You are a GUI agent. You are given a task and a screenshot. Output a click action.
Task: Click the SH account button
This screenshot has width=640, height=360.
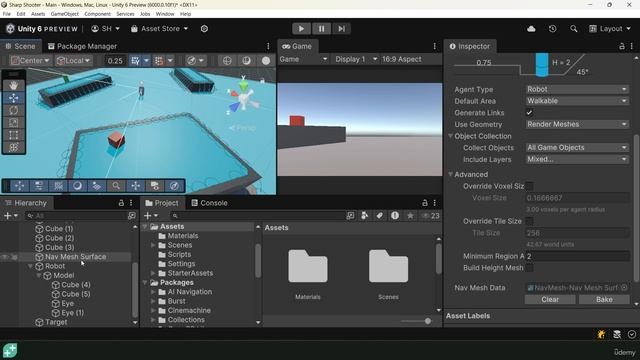105,29
